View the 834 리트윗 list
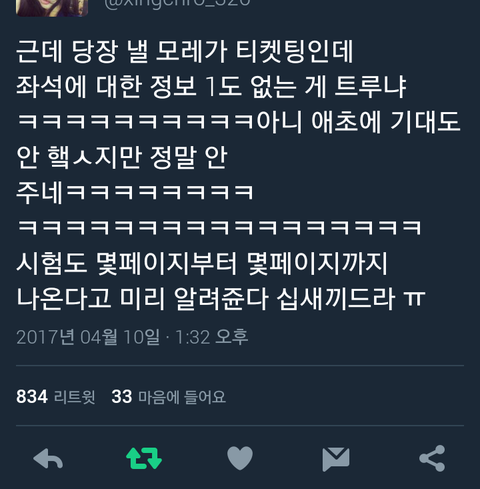 [x=56, y=397]
